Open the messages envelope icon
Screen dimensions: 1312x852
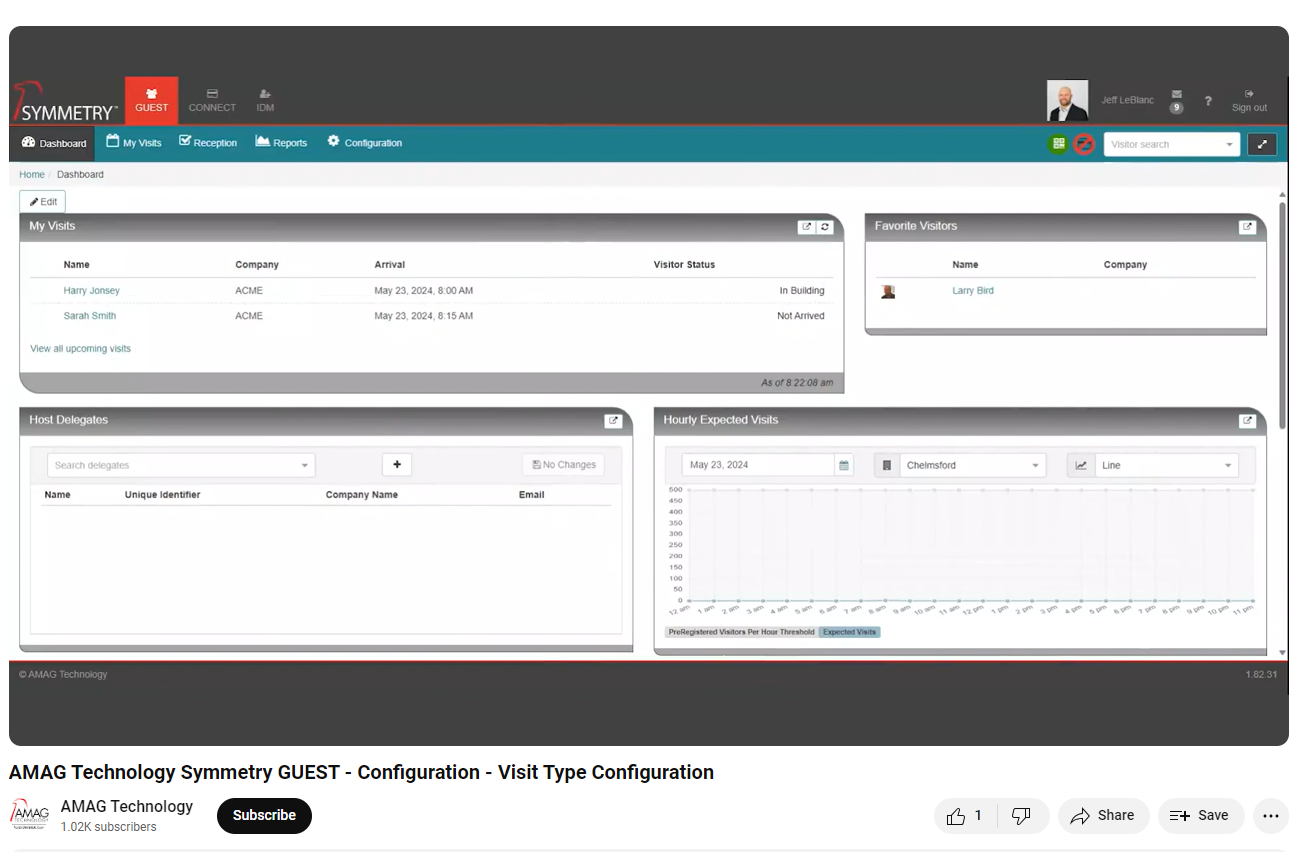coord(1176,95)
